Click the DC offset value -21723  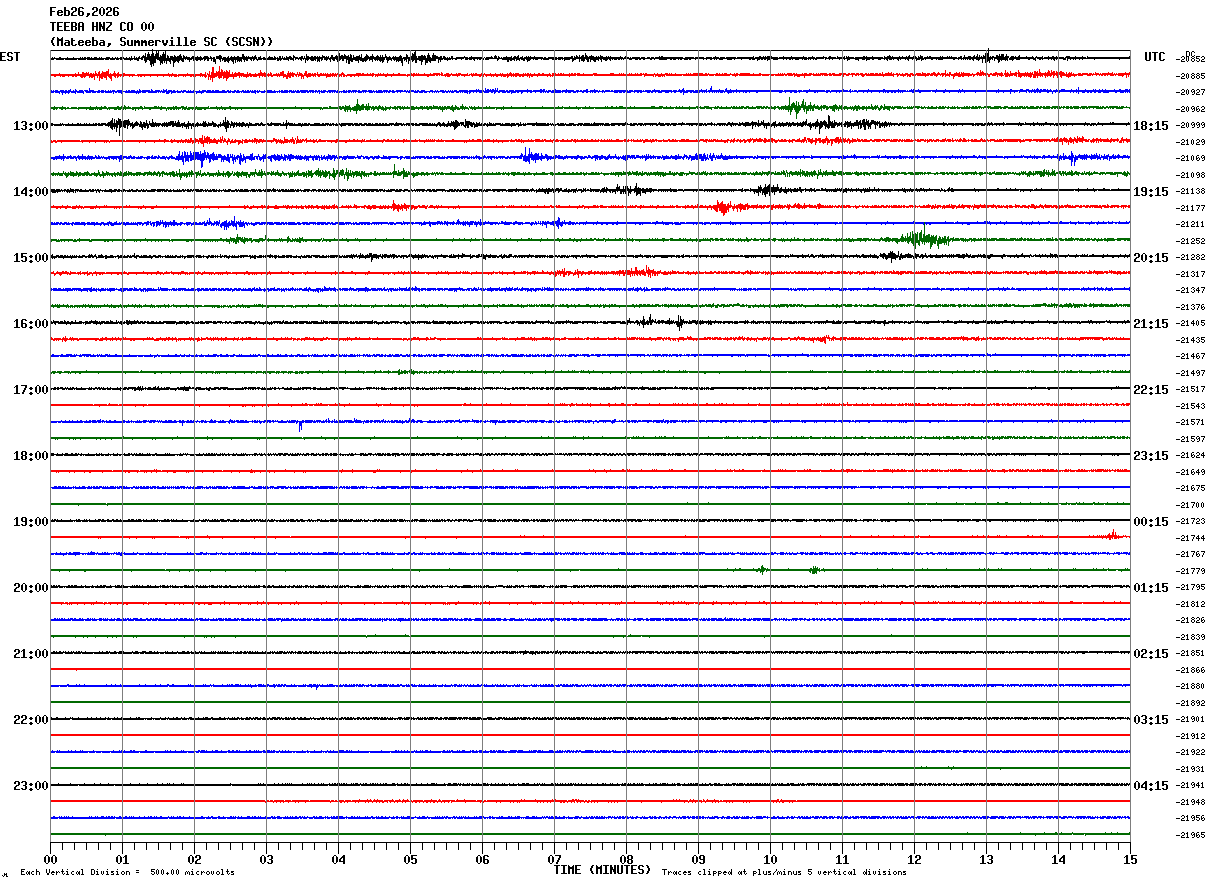click(1191, 522)
